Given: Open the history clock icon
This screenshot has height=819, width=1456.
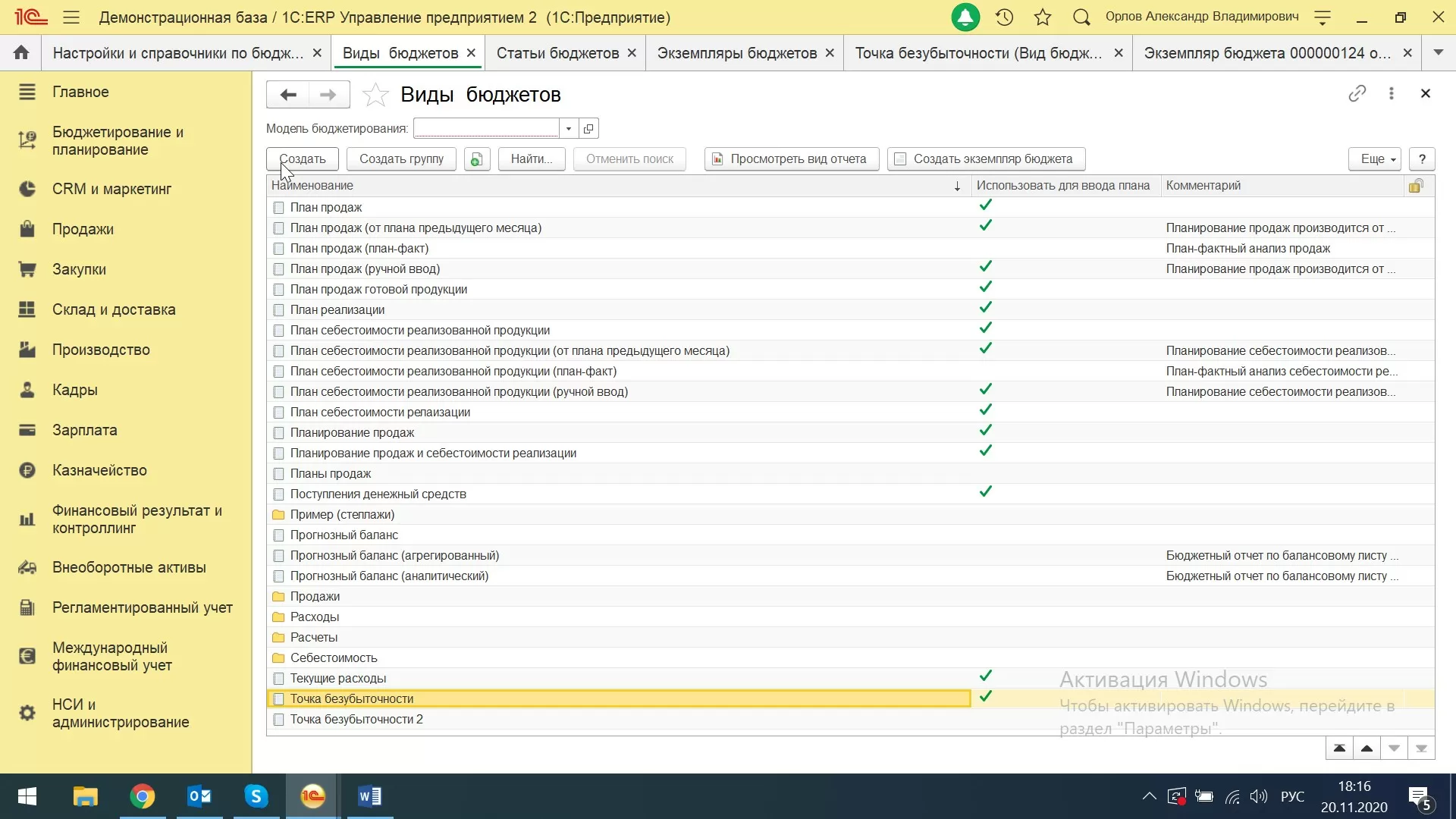Looking at the screenshot, I should tap(1004, 17).
